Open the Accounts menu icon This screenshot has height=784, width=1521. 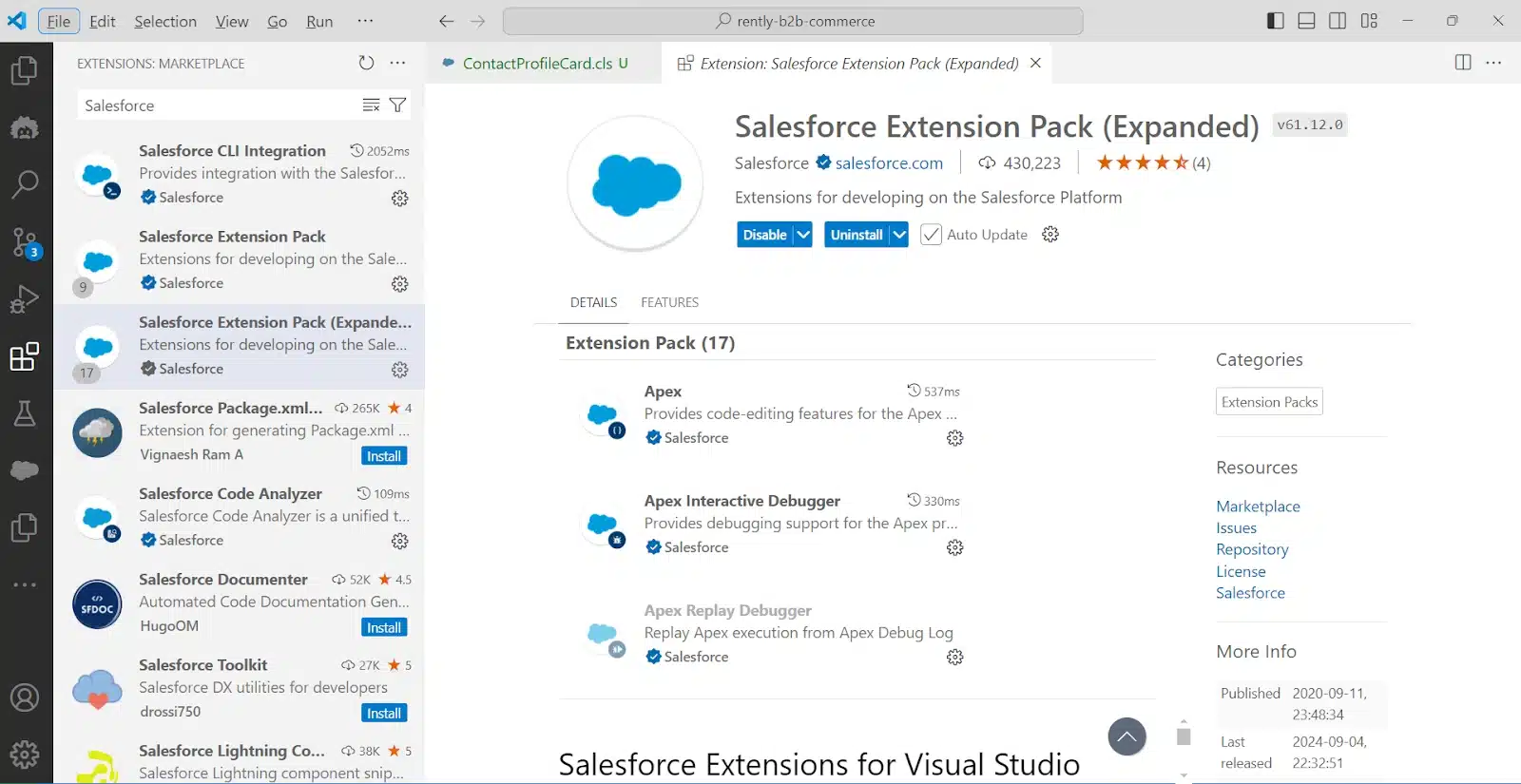tap(25, 698)
